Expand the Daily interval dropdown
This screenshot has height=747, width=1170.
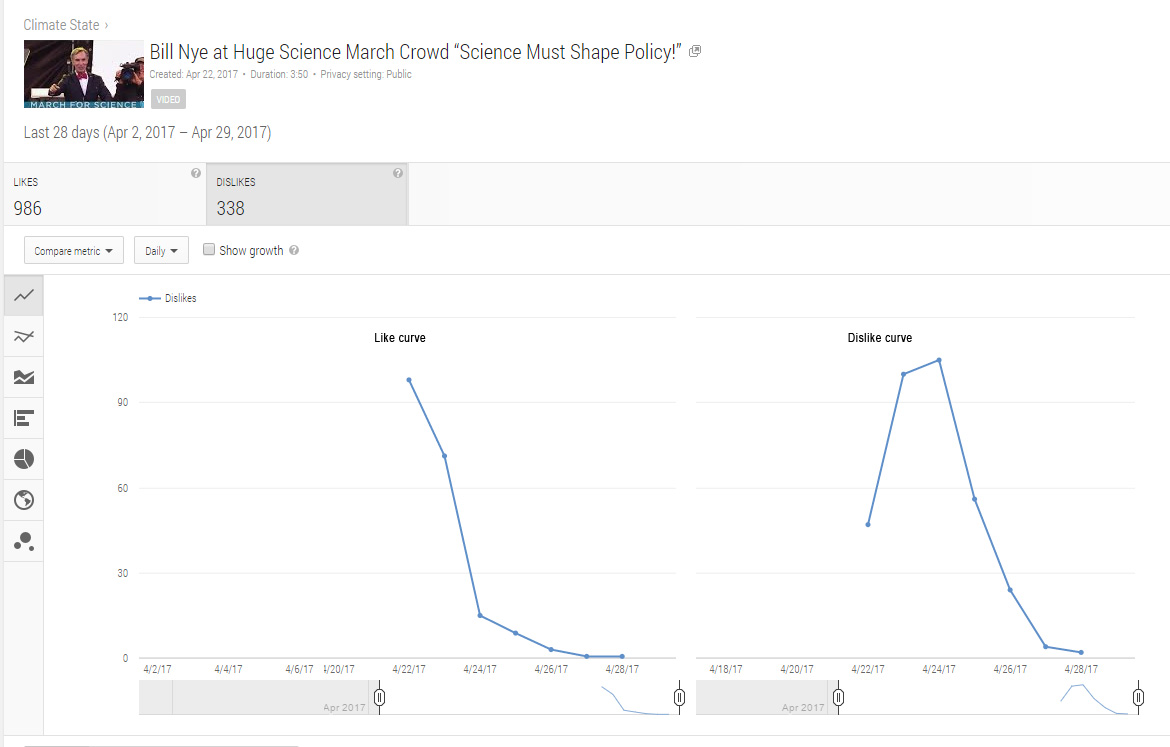pos(161,251)
